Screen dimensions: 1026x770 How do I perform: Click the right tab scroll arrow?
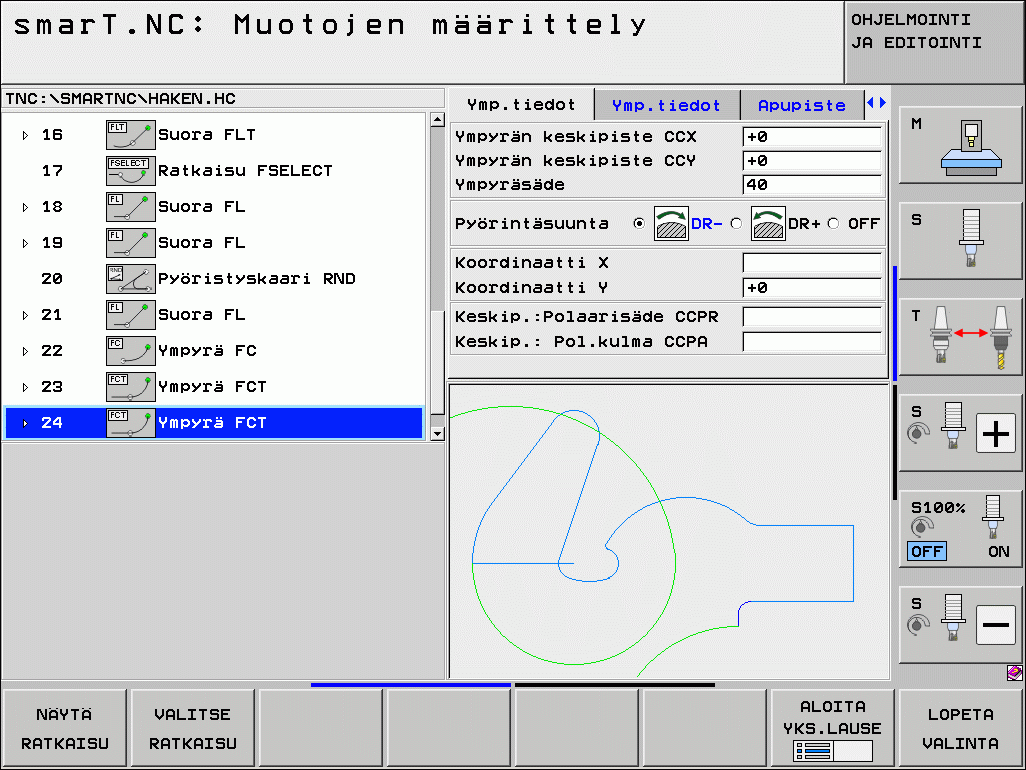tap(883, 103)
